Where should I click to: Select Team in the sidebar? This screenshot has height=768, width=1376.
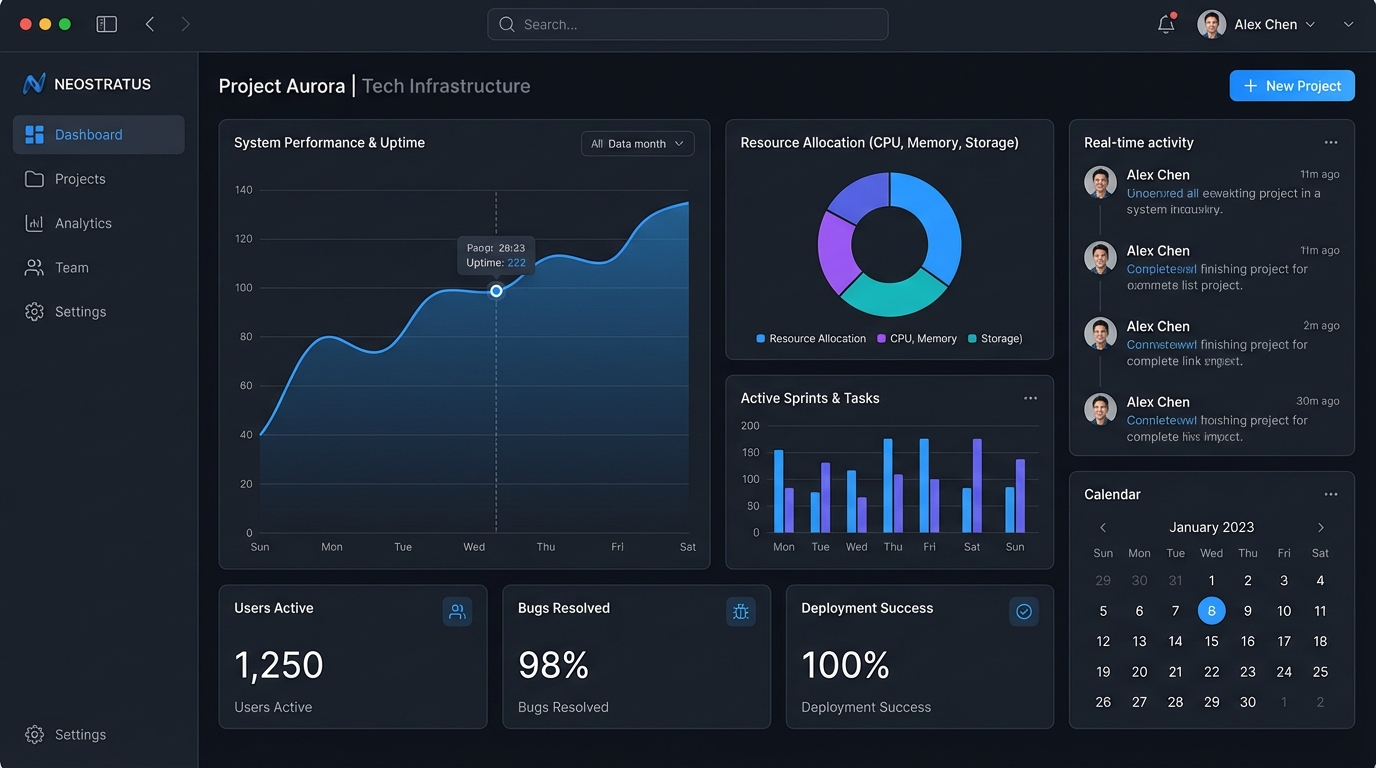coord(71,267)
